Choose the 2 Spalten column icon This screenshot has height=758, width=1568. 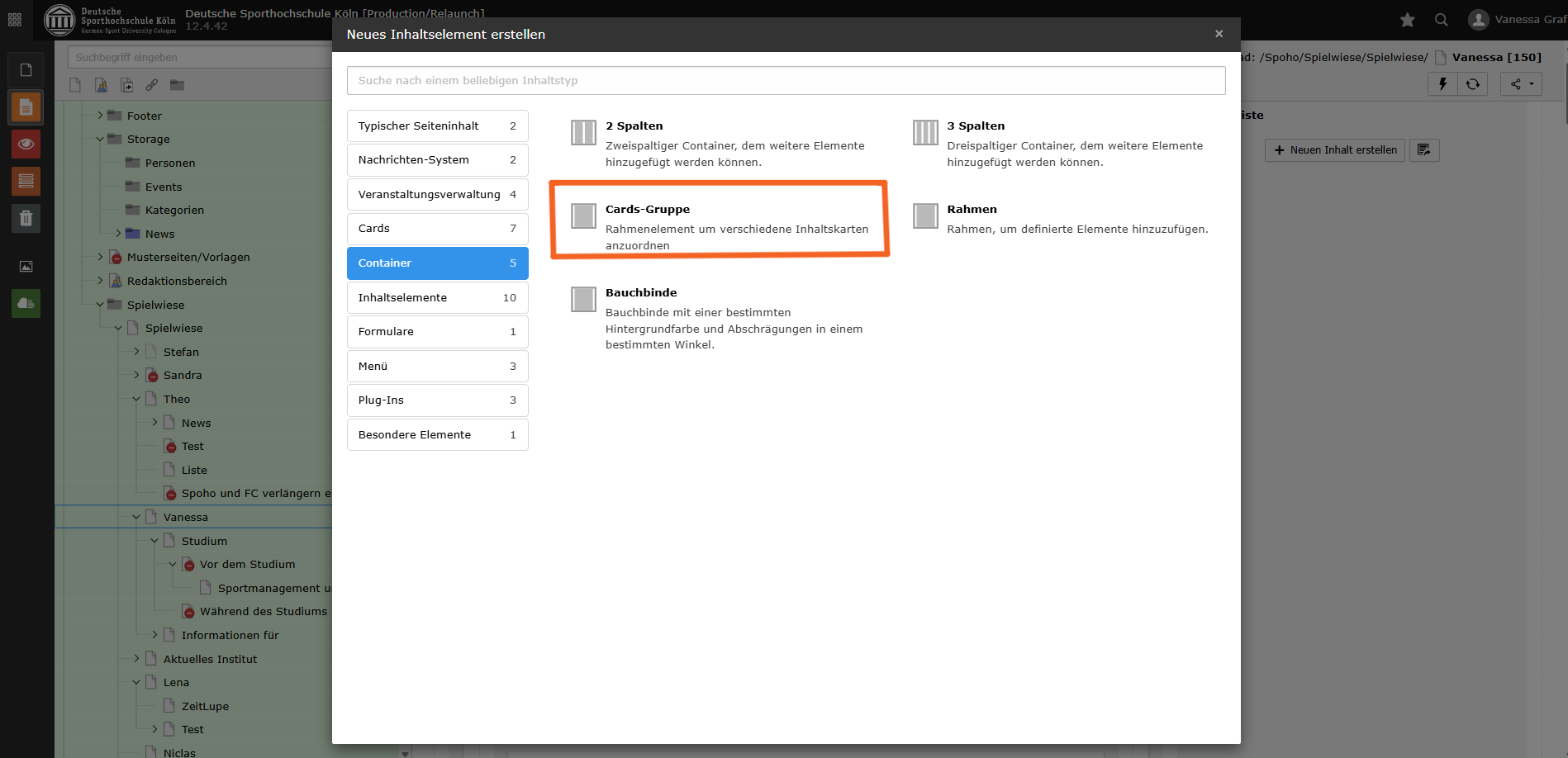583,133
